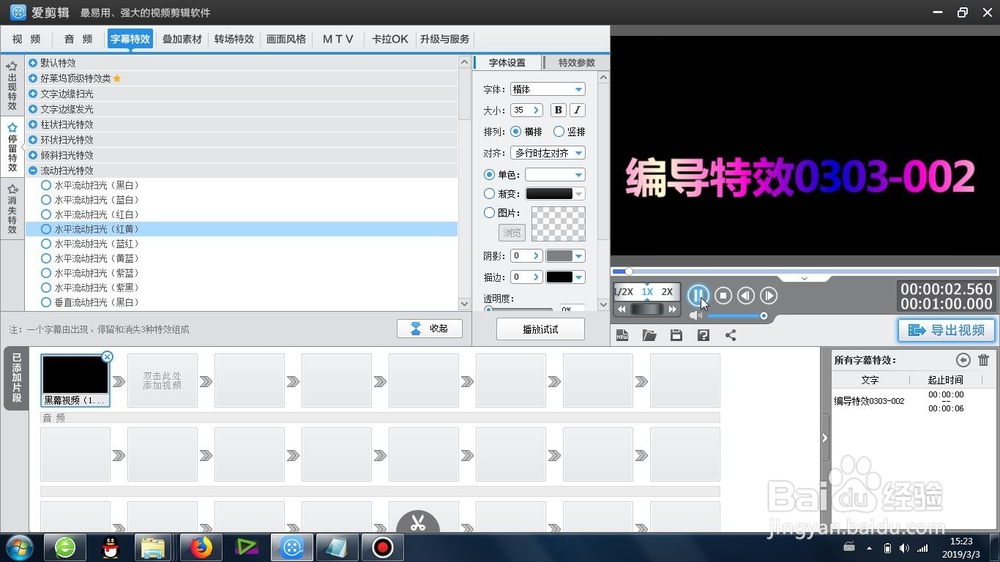The height and width of the screenshot is (562, 1000).
Task: Select 竖排 vertical layout radio
Action: point(559,131)
